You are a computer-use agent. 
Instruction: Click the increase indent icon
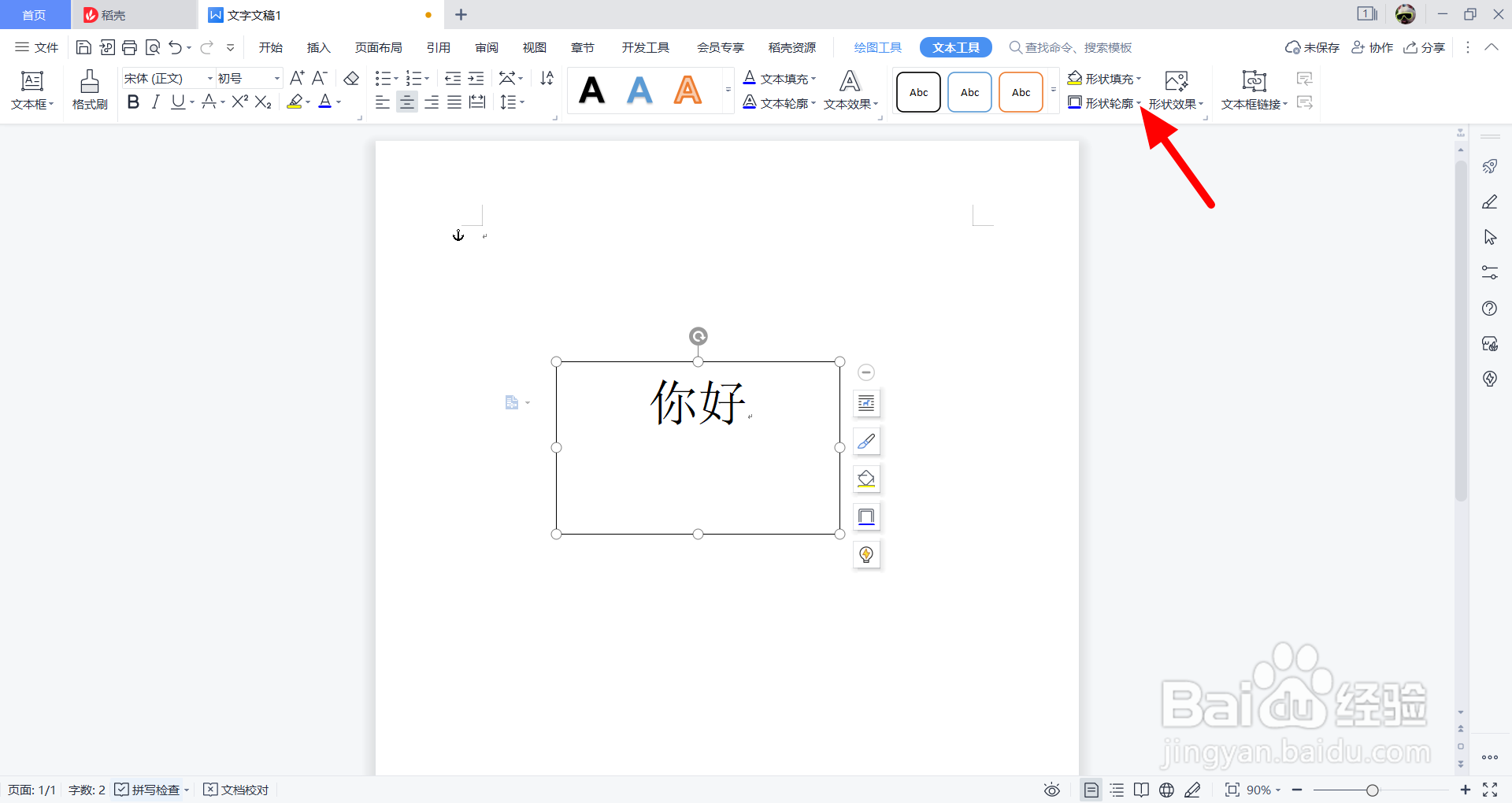tap(476, 78)
